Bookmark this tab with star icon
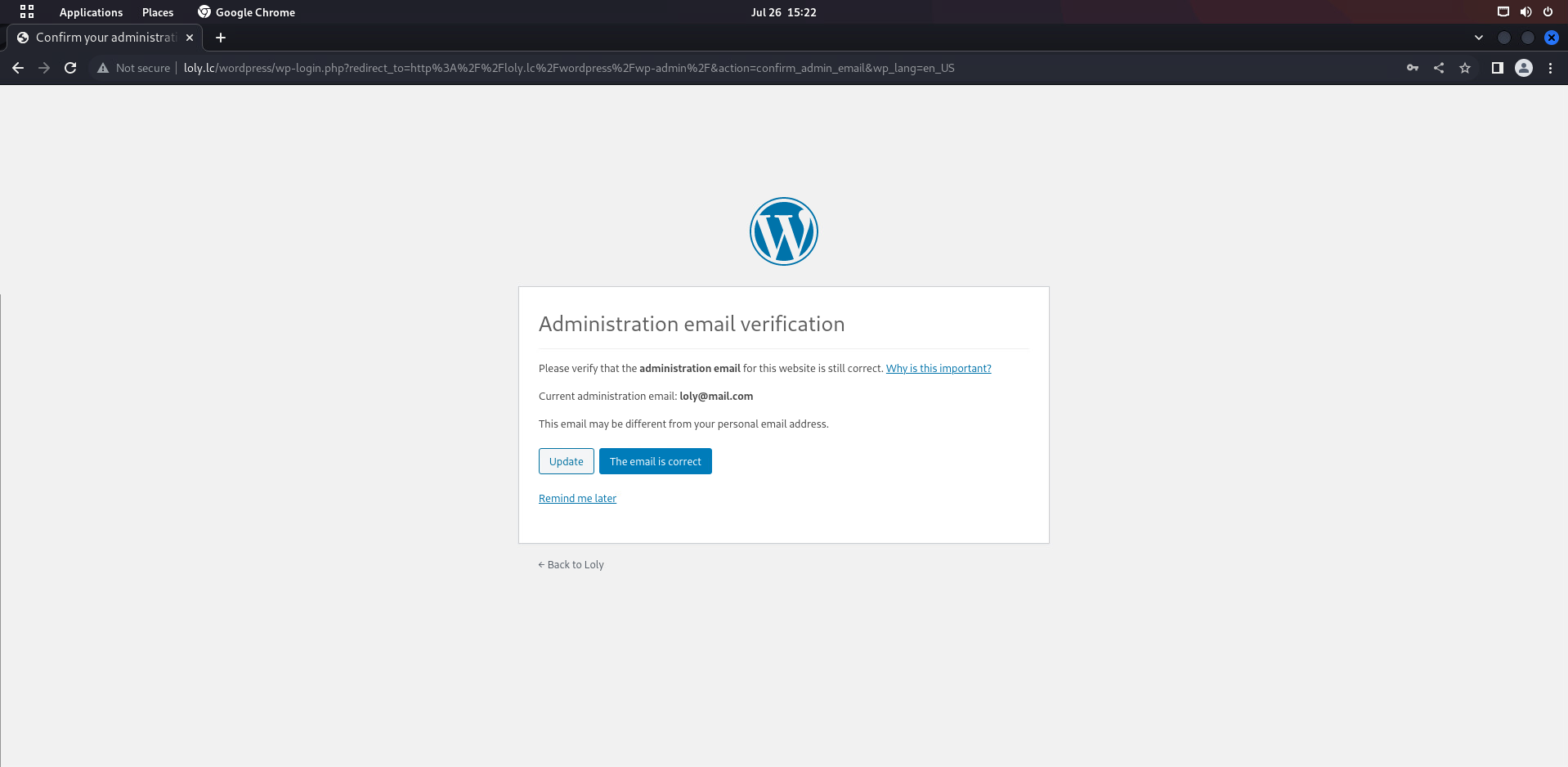The height and width of the screenshot is (767, 1568). pos(1465,68)
